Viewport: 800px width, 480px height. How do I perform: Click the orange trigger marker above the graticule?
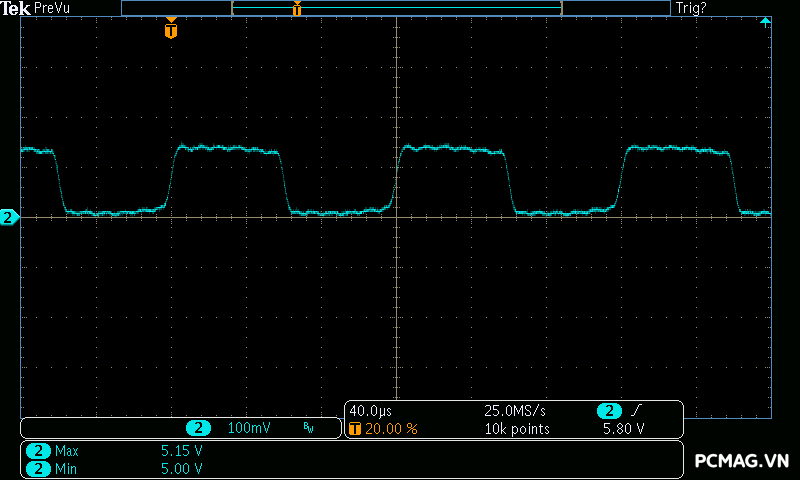[x=171, y=30]
